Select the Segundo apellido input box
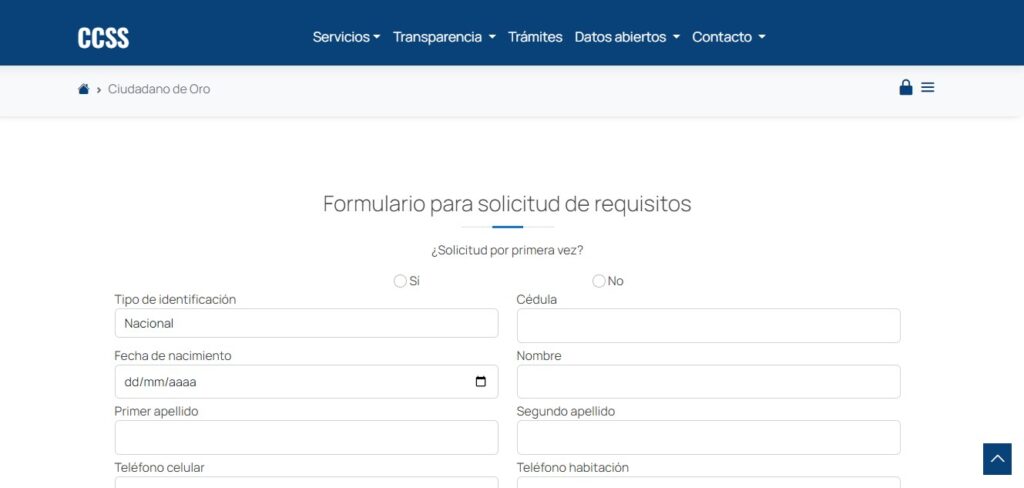 (708, 437)
